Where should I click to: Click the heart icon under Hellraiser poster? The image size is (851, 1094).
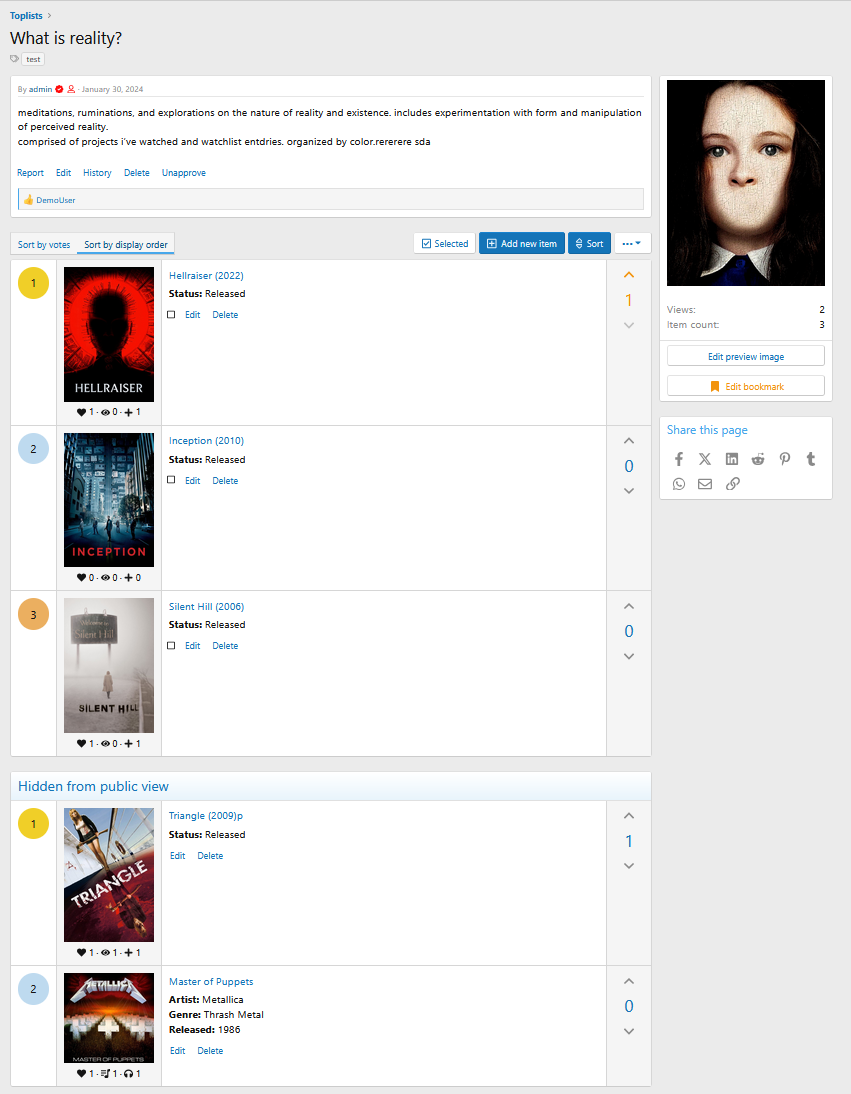click(81, 412)
